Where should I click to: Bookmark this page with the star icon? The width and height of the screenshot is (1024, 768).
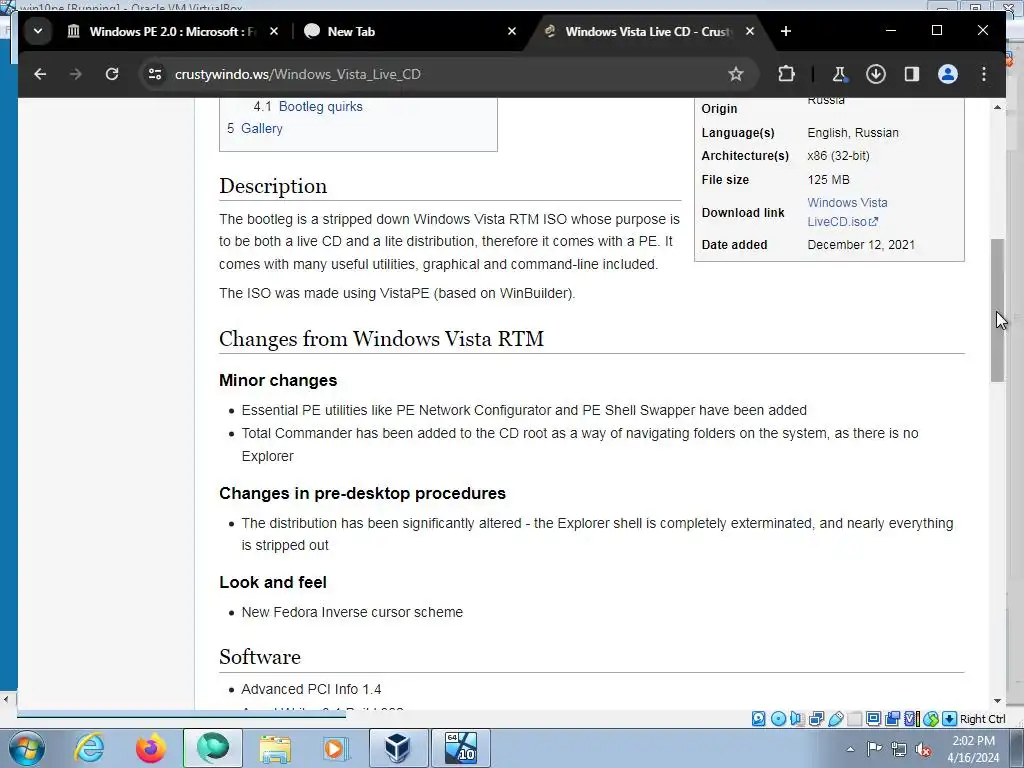point(736,74)
